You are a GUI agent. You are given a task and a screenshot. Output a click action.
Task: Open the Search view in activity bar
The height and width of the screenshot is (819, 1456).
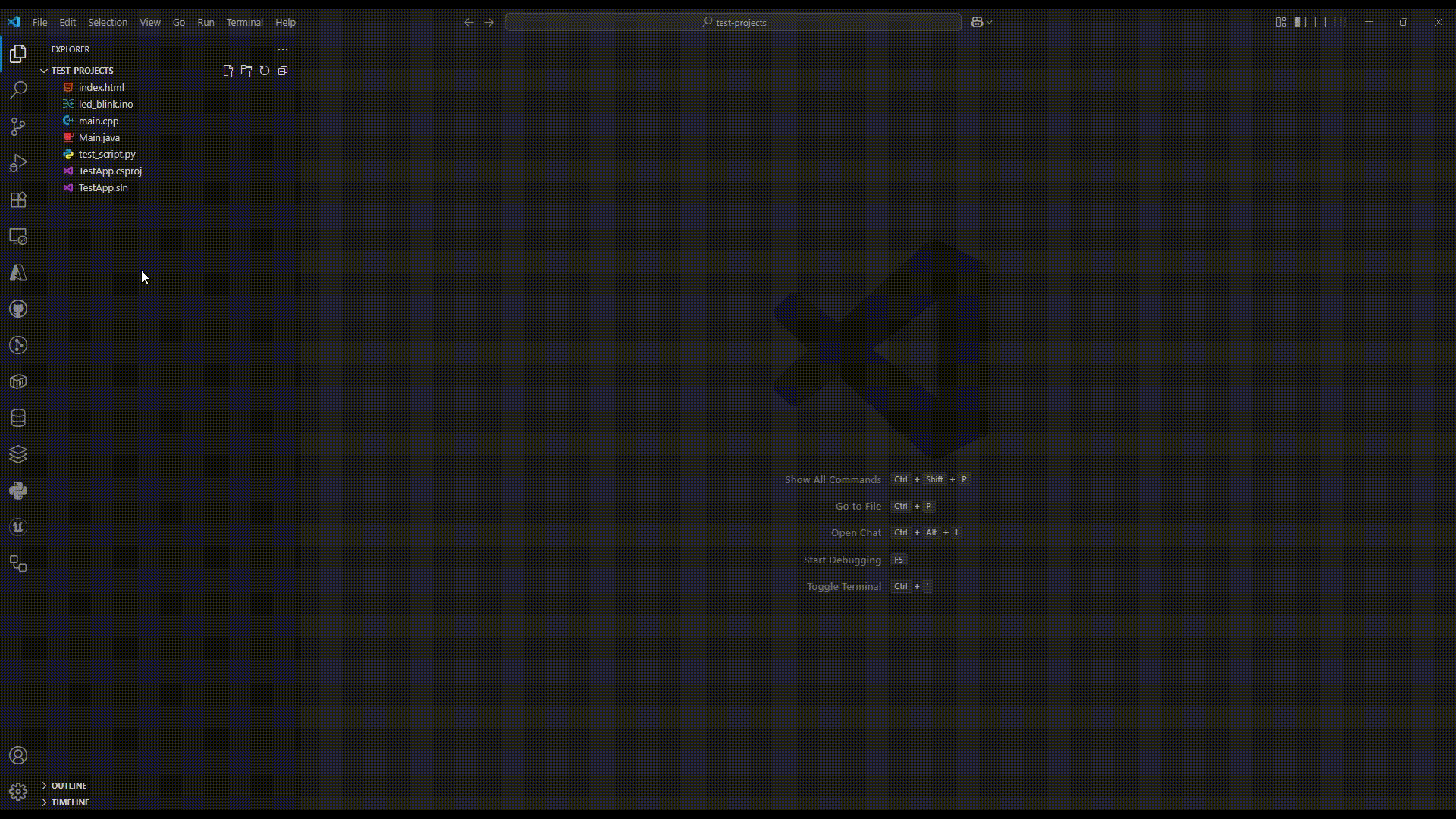[x=18, y=90]
